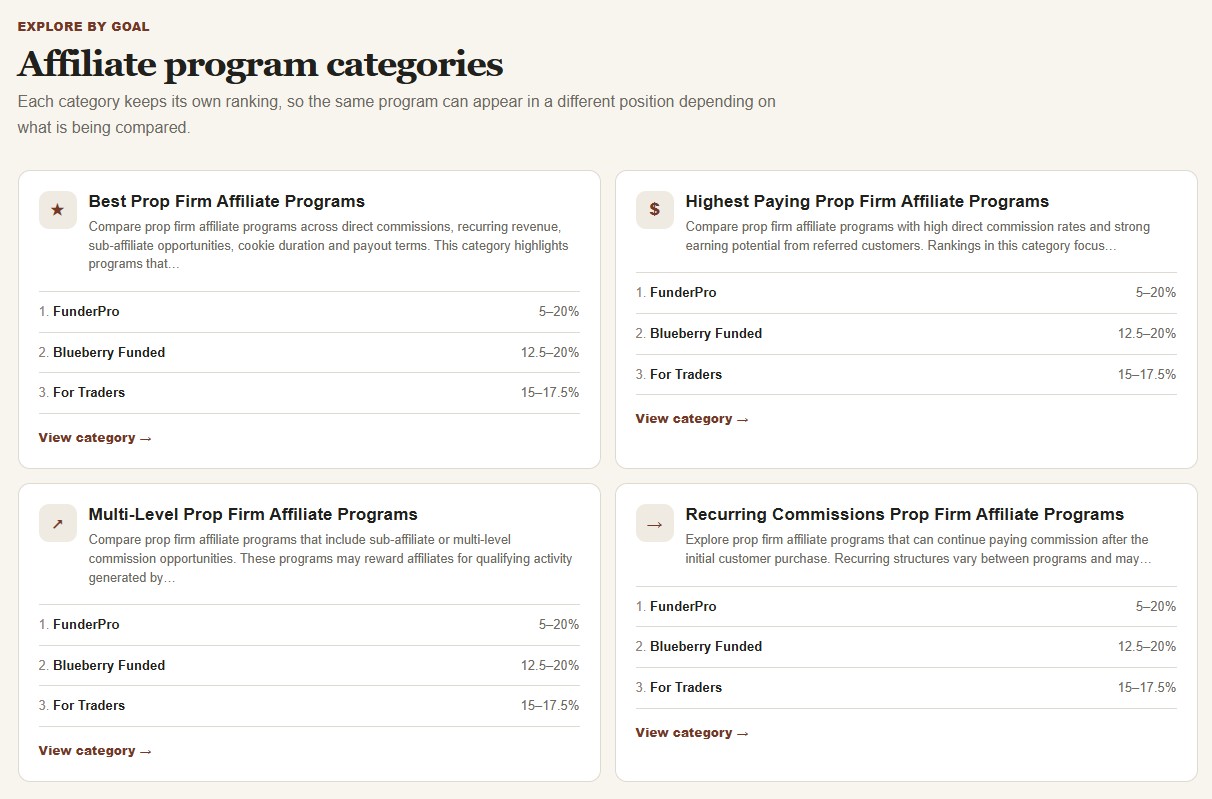This screenshot has height=799, width=1212.
Task: Click 15–17.5% rate in Best Prop Firm card
Action: (x=550, y=393)
